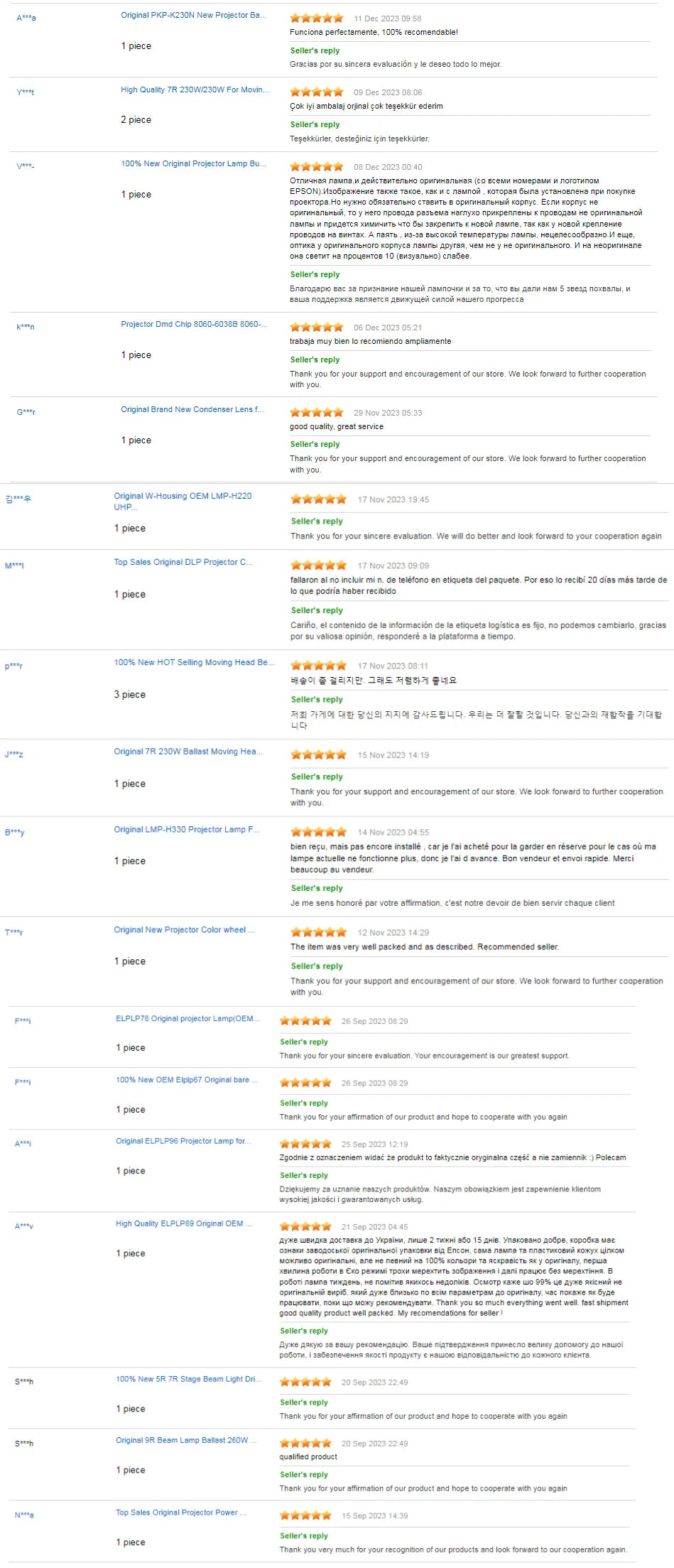Select the date '25 Sep 2023 12:19'
The height and width of the screenshot is (1568, 674).
[x=375, y=1144]
